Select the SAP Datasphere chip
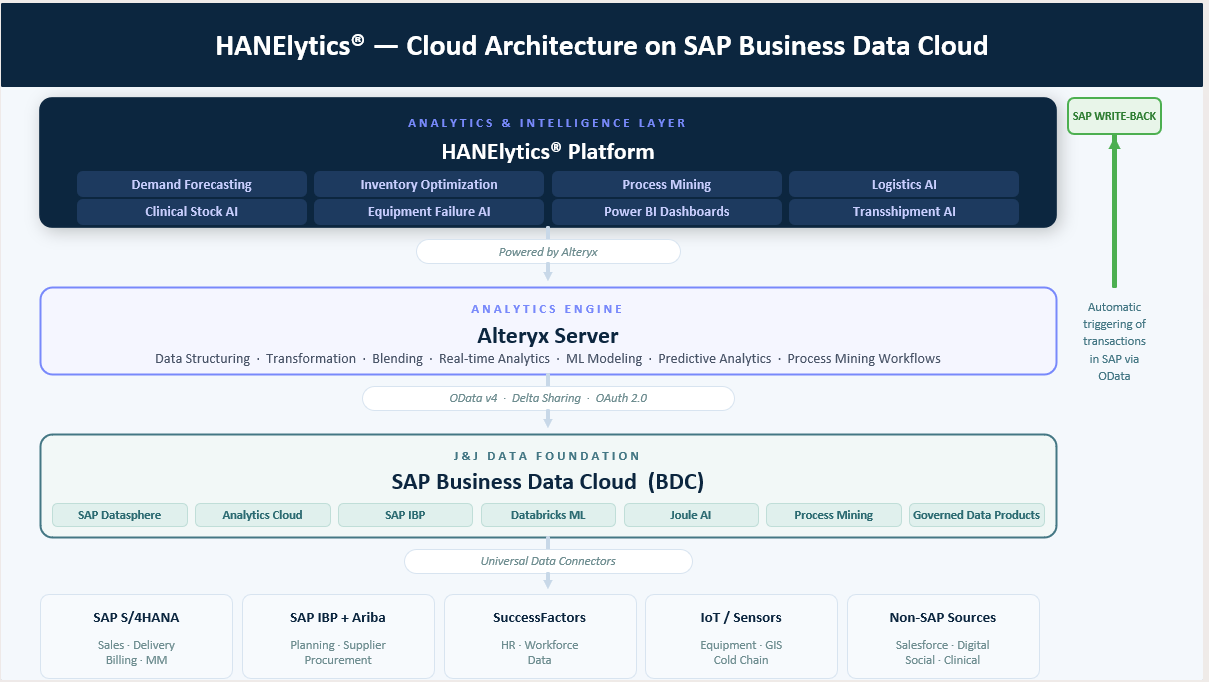1209x682 pixels. coord(119,515)
